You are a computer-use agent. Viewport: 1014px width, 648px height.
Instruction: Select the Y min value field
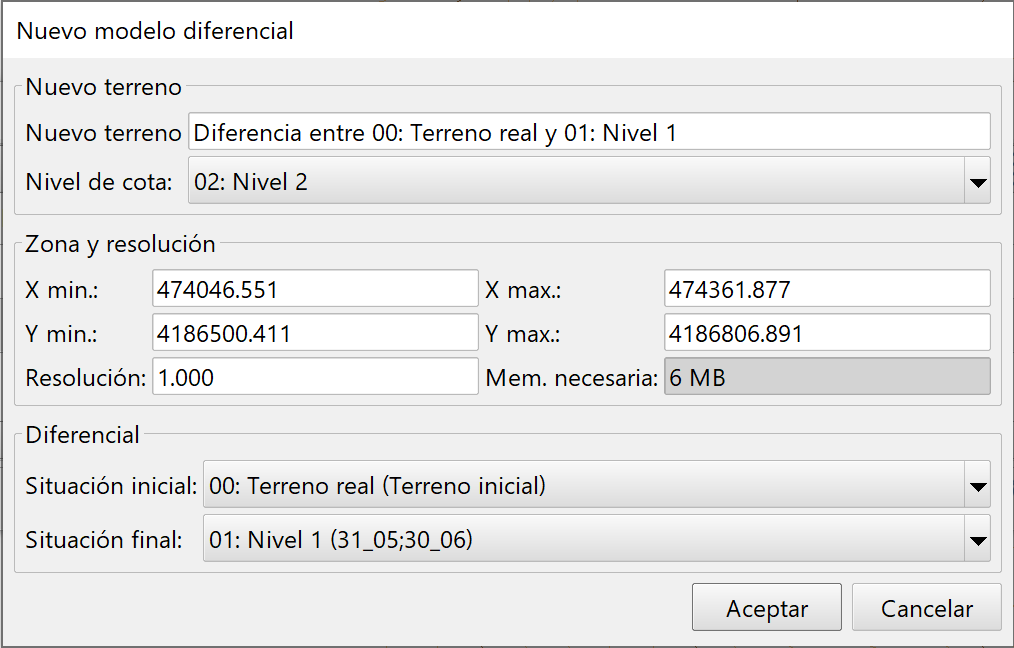tap(313, 332)
